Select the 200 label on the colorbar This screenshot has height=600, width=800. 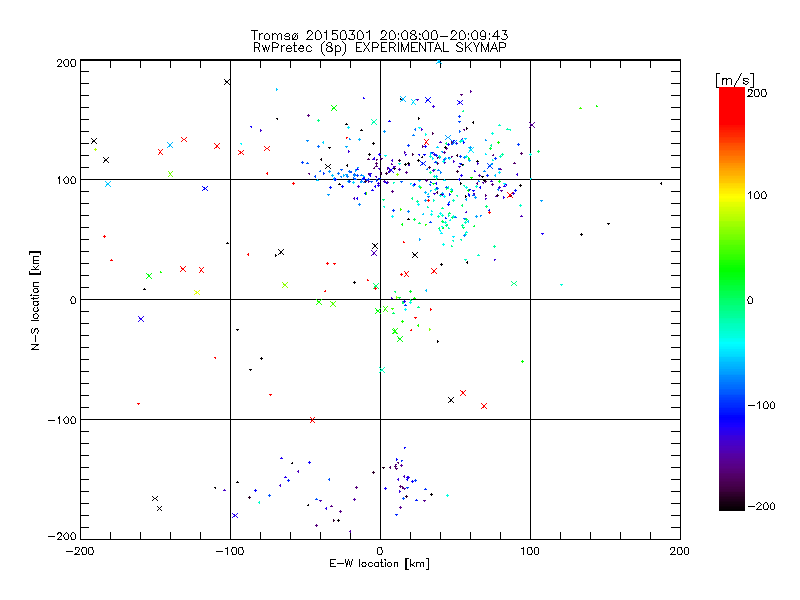(757, 93)
